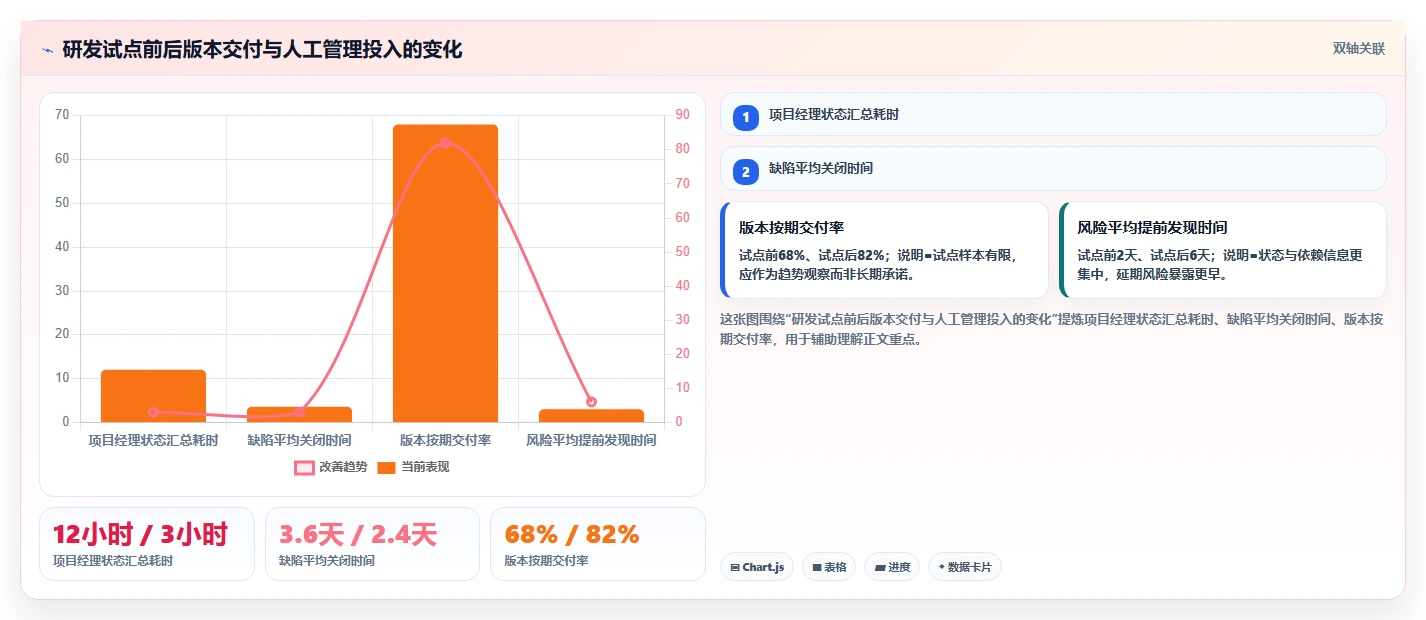Click the chart title 研发试点前后版本交付与人工管理投入的变化
The height and width of the screenshot is (620, 1426).
[x=262, y=50]
